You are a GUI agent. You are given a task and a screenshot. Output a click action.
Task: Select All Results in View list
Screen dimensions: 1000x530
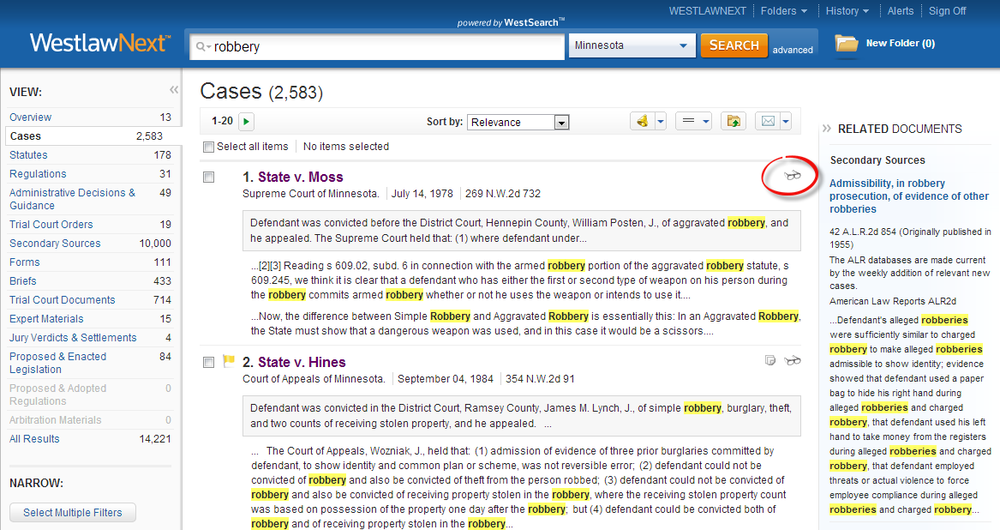pyautogui.click(x=34, y=439)
